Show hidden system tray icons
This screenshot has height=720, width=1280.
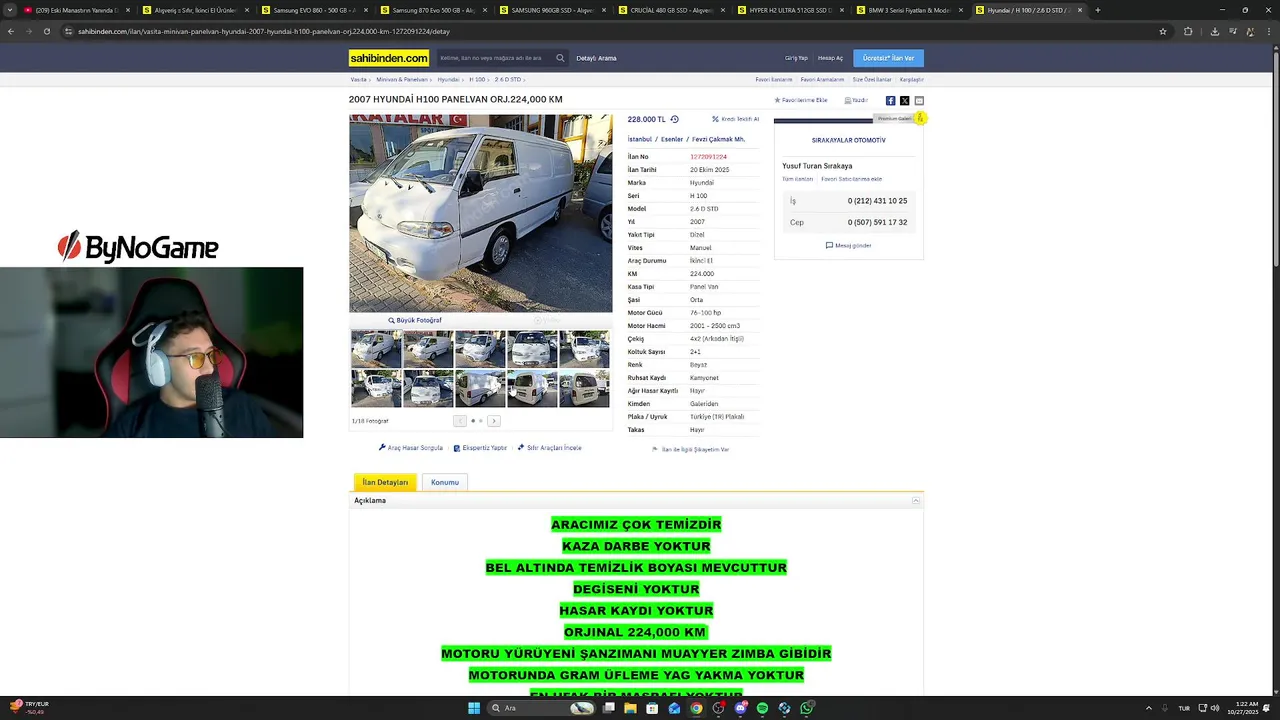click(x=1148, y=708)
